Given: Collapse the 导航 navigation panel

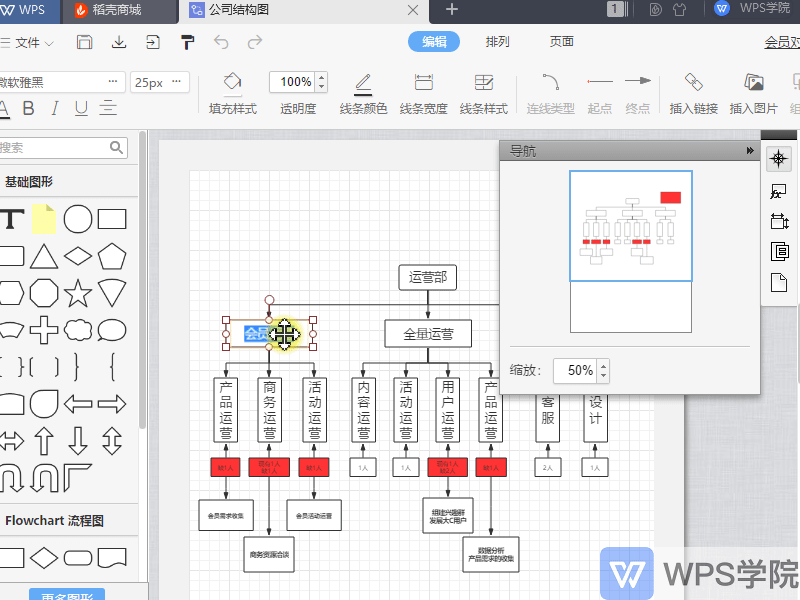Looking at the screenshot, I should (749, 151).
